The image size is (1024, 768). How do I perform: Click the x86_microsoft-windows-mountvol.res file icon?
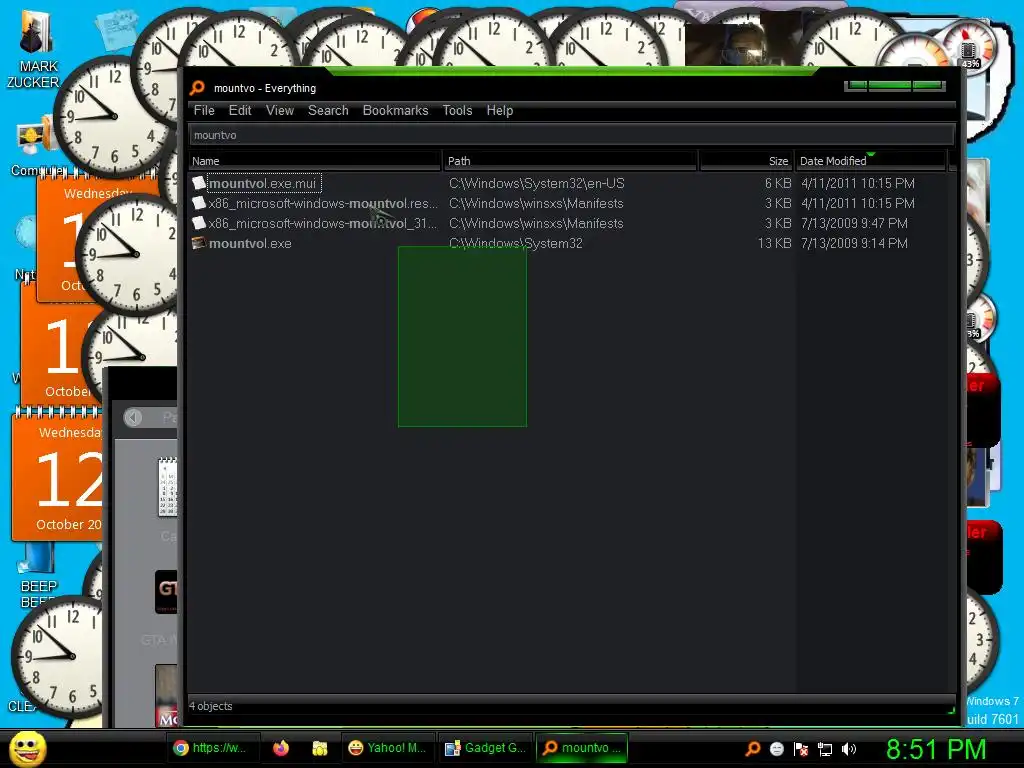[199, 203]
